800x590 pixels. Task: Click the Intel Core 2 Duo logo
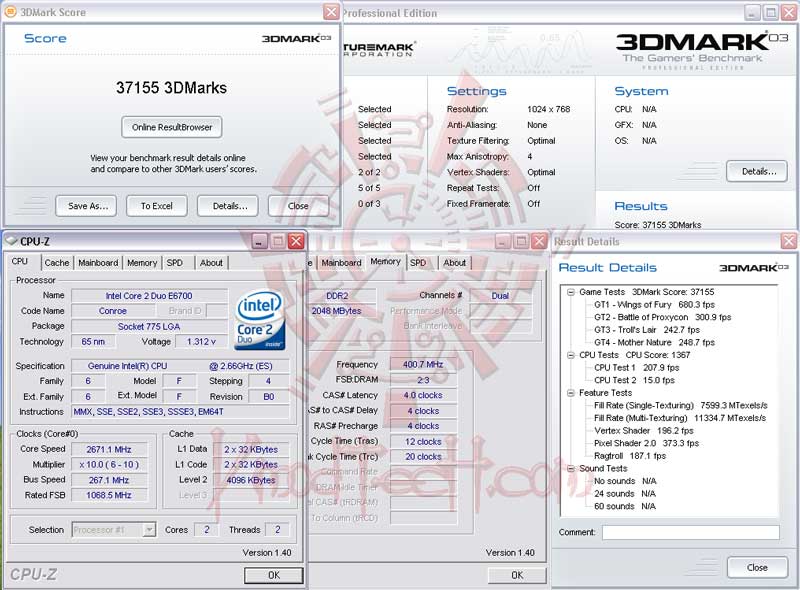[x=260, y=321]
